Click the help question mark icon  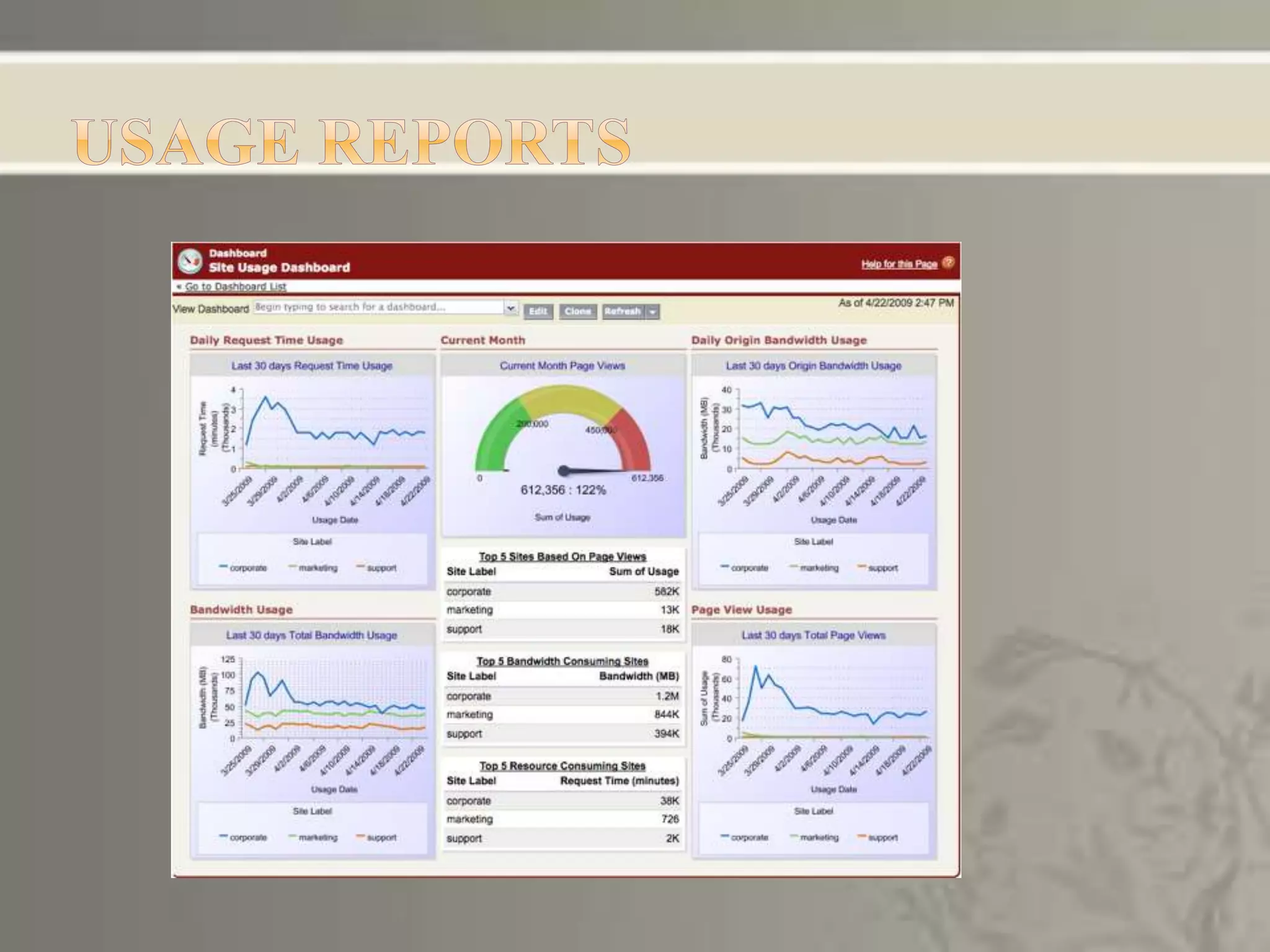pyautogui.click(x=948, y=263)
